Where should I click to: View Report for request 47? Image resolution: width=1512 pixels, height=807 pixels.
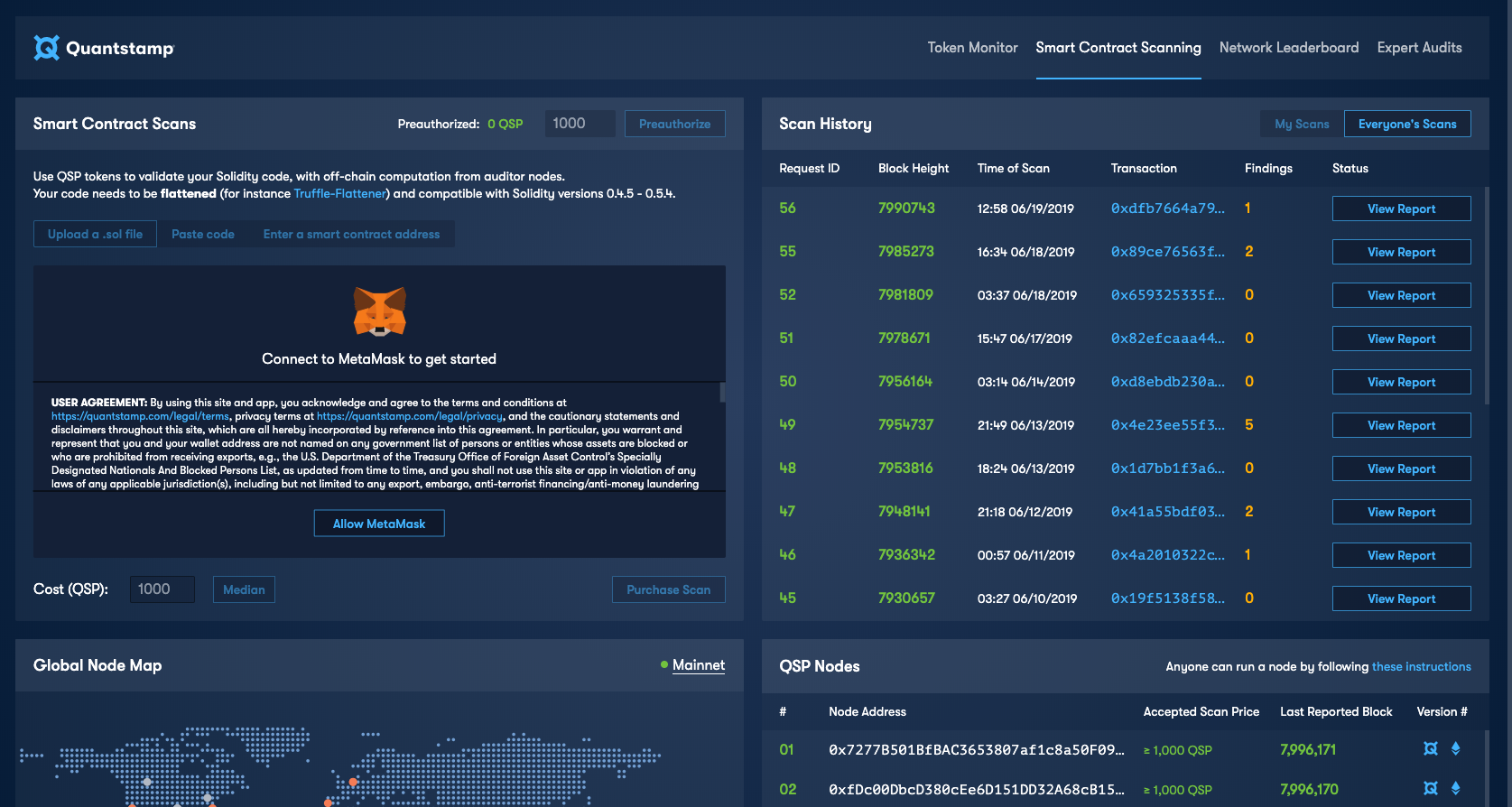point(1402,512)
